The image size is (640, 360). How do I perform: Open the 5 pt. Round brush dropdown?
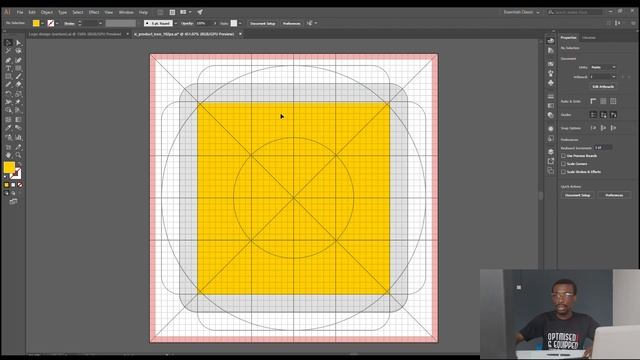(x=176, y=23)
